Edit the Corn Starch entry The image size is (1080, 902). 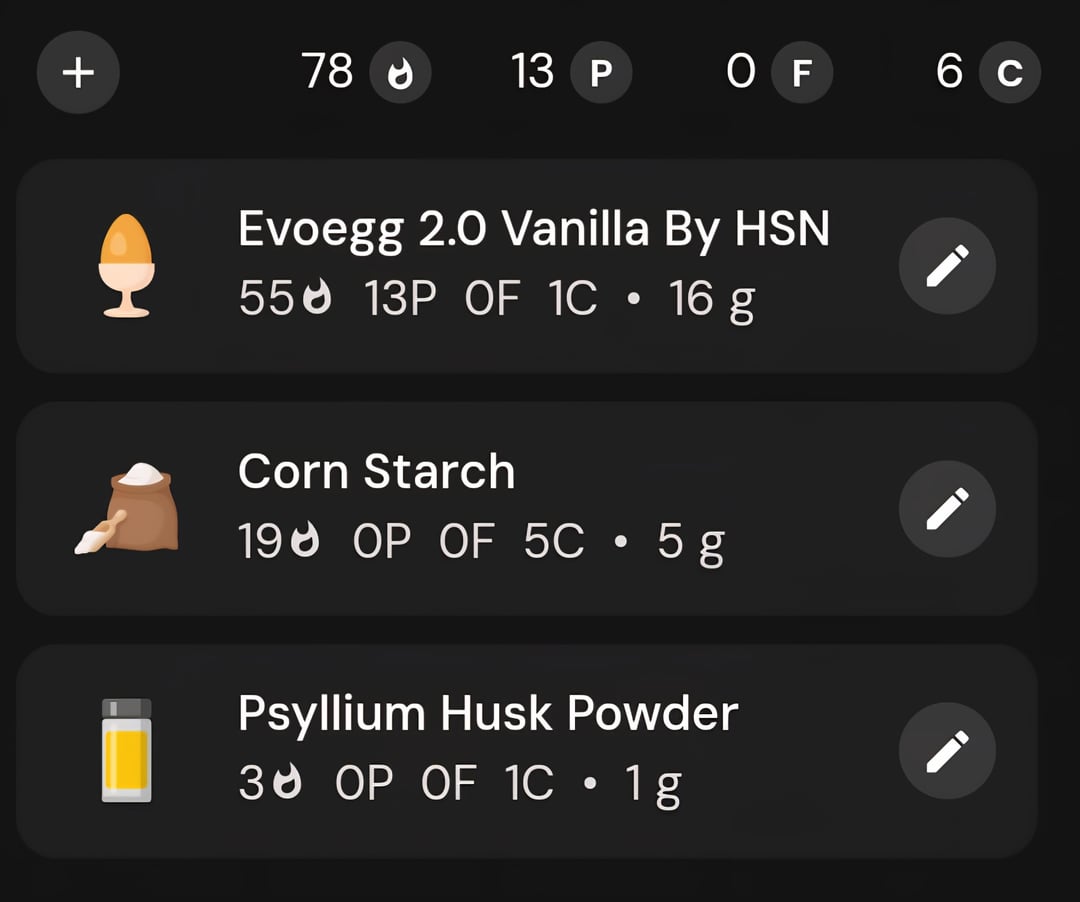coord(947,509)
